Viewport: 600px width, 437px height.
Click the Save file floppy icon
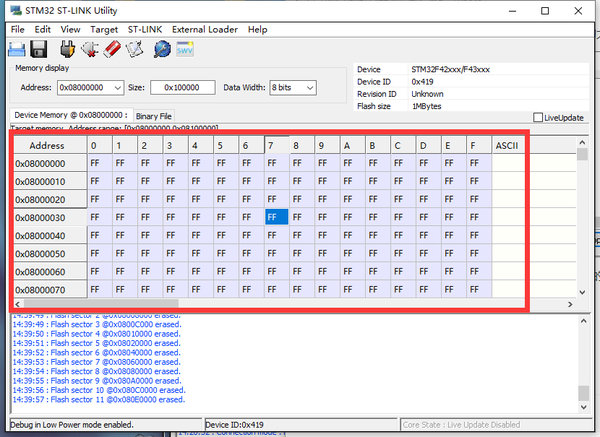click(x=40, y=49)
